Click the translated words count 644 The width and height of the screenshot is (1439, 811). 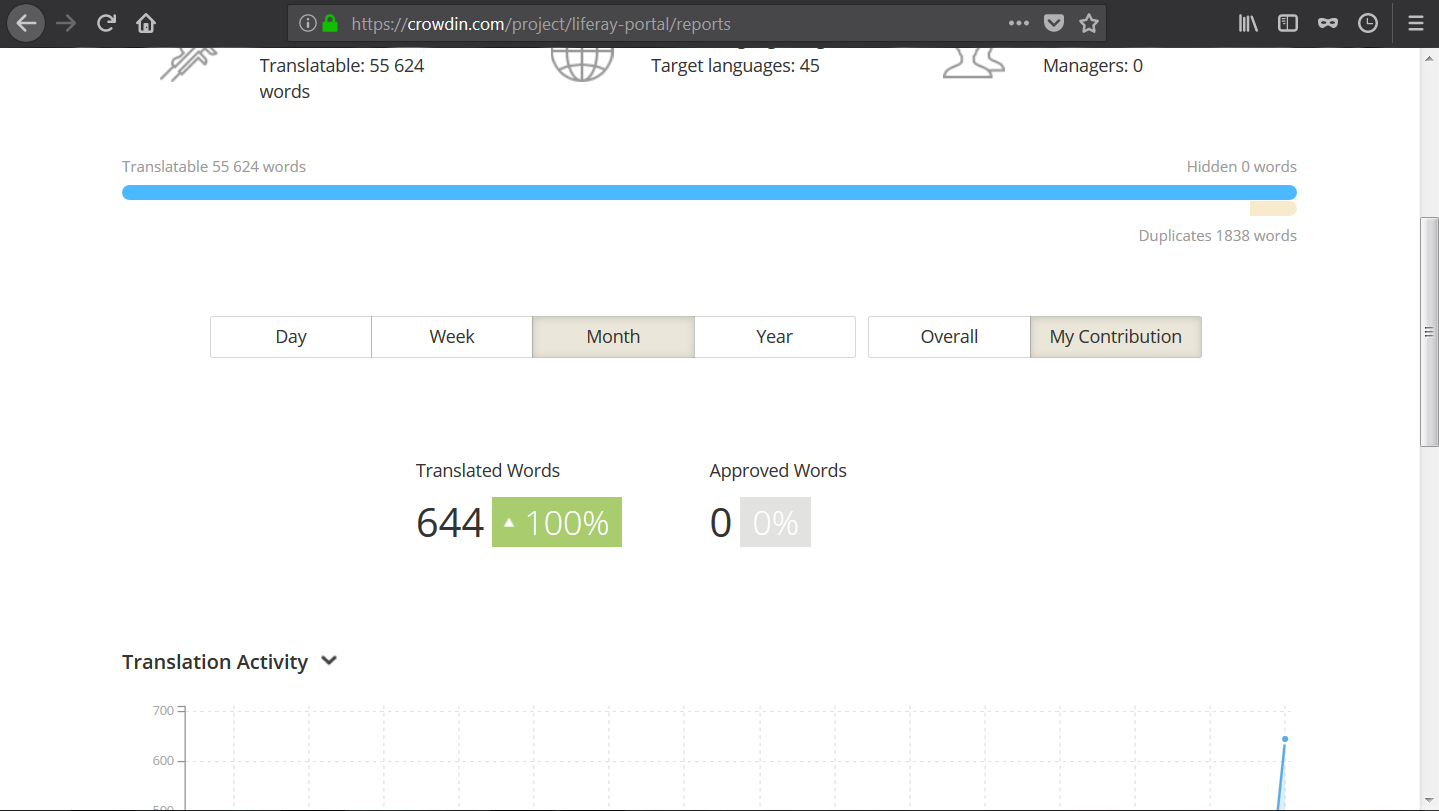click(450, 523)
